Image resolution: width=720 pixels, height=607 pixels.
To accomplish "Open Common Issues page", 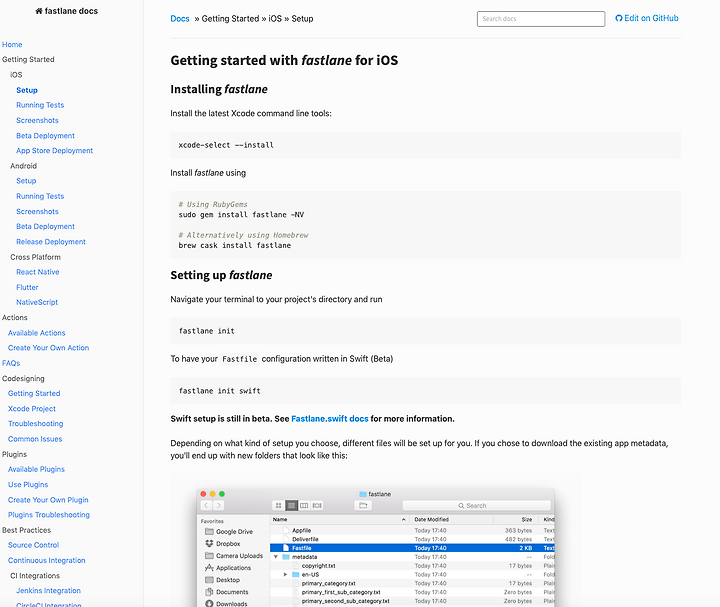I will click(x=35, y=439).
